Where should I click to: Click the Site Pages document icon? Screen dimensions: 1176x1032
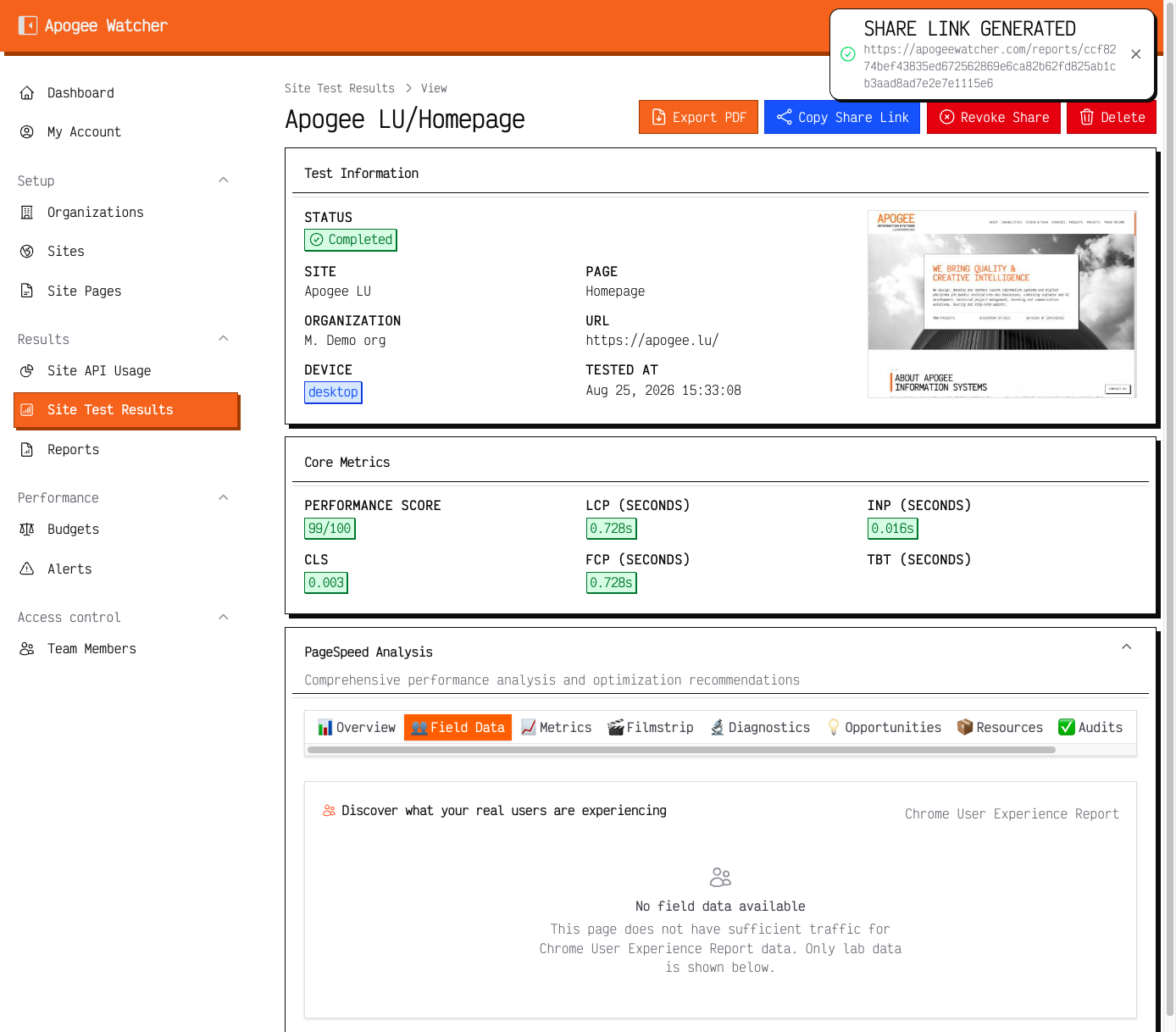(27, 291)
